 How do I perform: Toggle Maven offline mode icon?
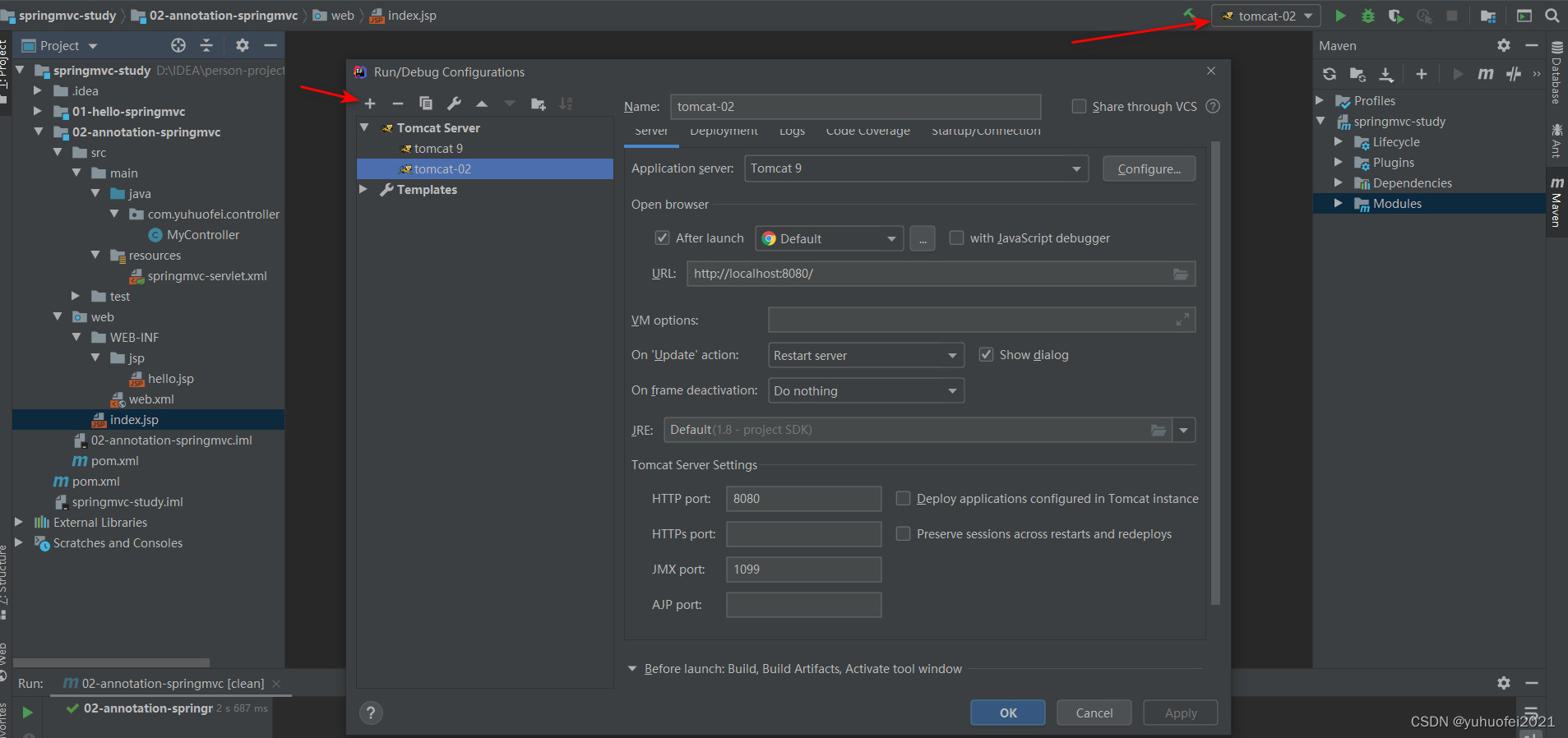tap(1514, 74)
